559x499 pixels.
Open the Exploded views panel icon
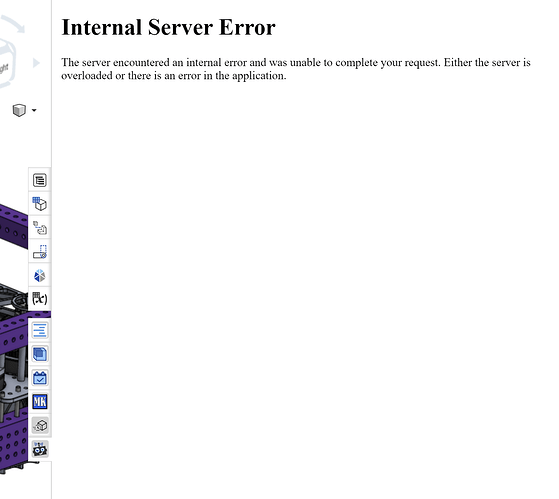coord(40,228)
